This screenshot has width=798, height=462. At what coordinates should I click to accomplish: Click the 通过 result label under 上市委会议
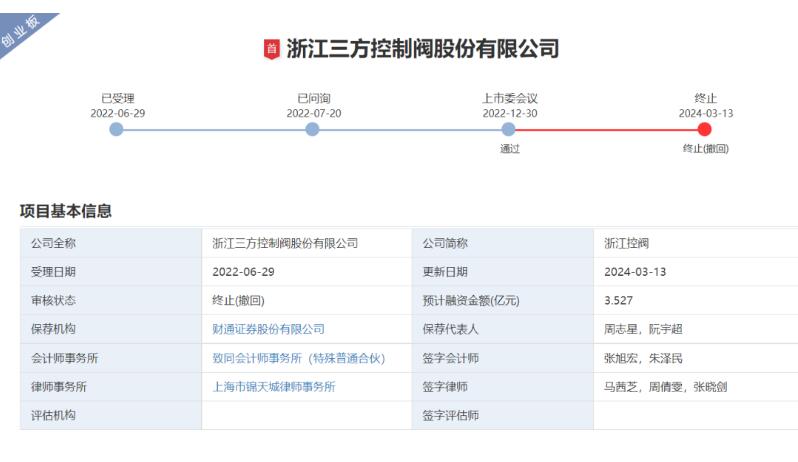pos(510,149)
